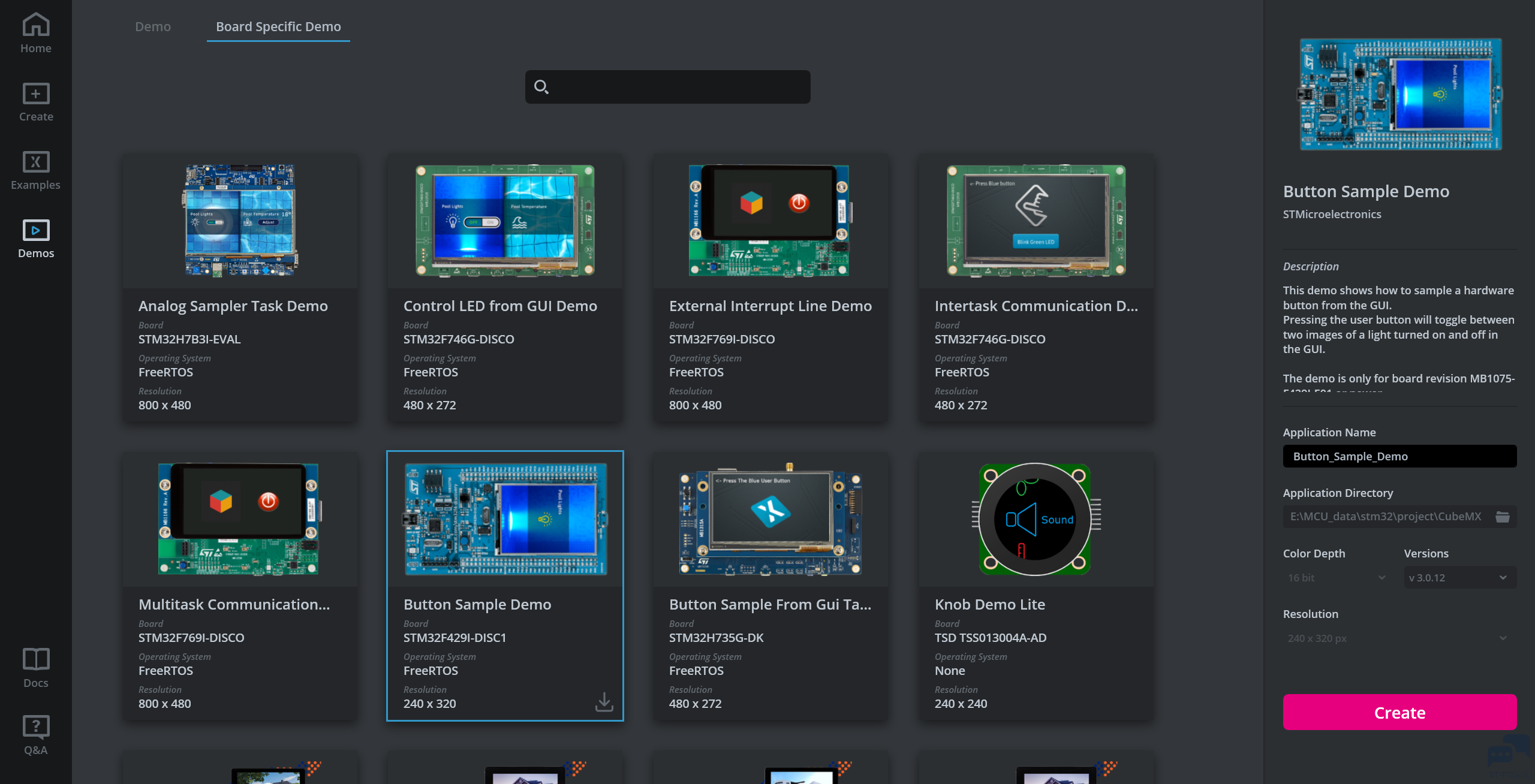This screenshot has height=784, width=1535.
Task: Click the search magnifier icon
Action: tap(541, 87)
